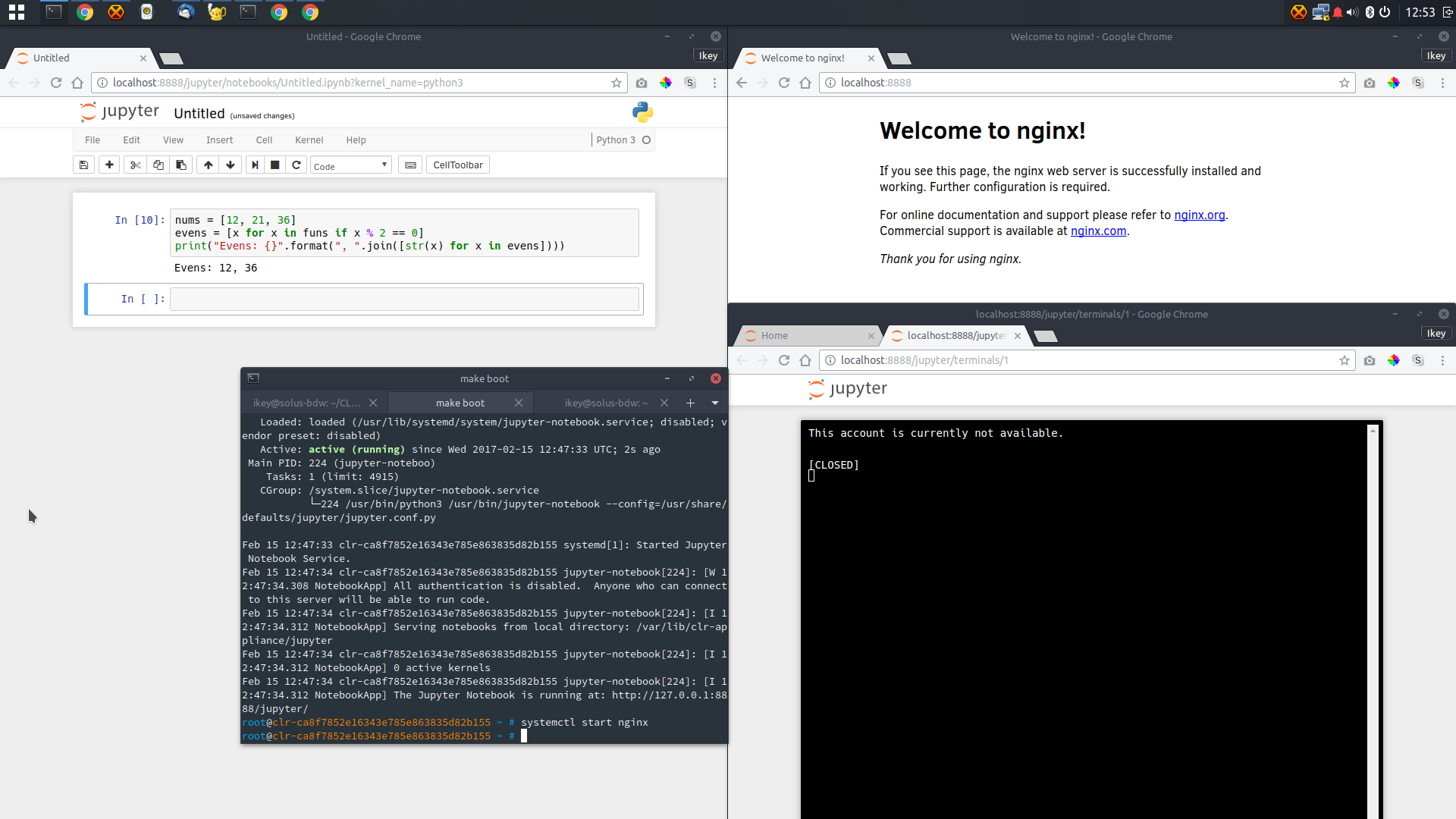Save the notebook with the floppy disk icon

pyautogui.click(x=84, y=165)
